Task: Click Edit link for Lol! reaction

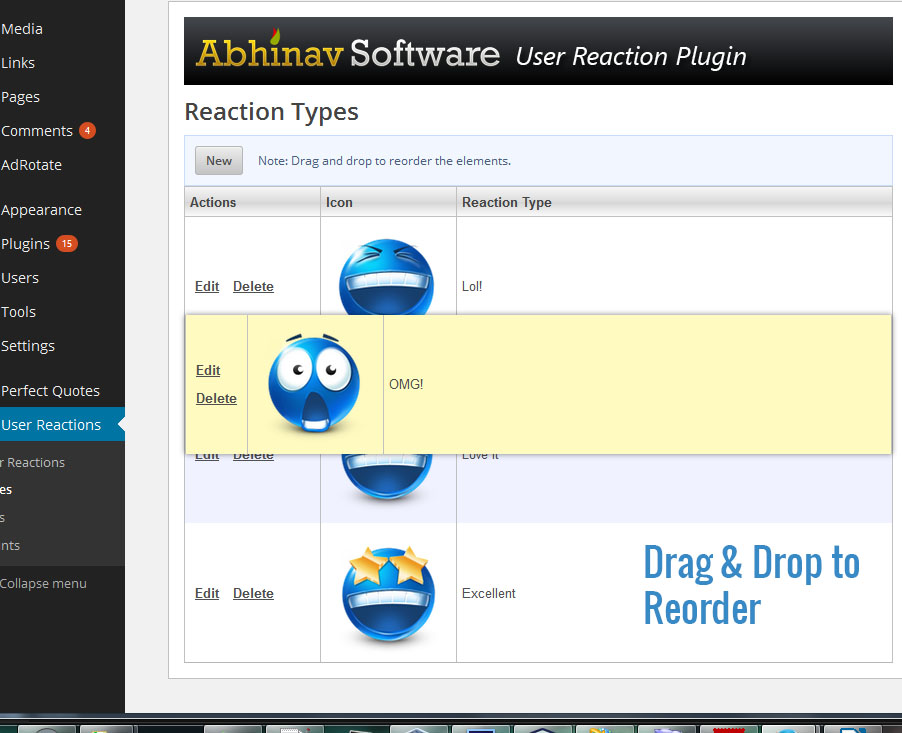Action: pos(207,287)
